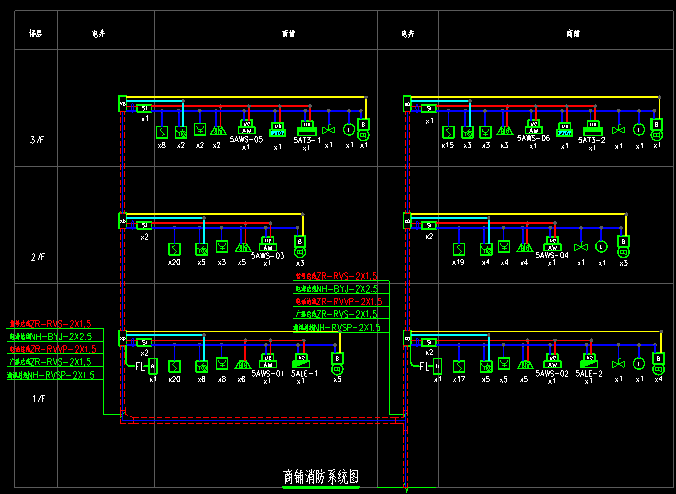The height and width of the screenshot is (494, 676).
Task: Select the round indicator symbol in SAWS-04 row
Action: click(x=601, y=247)
